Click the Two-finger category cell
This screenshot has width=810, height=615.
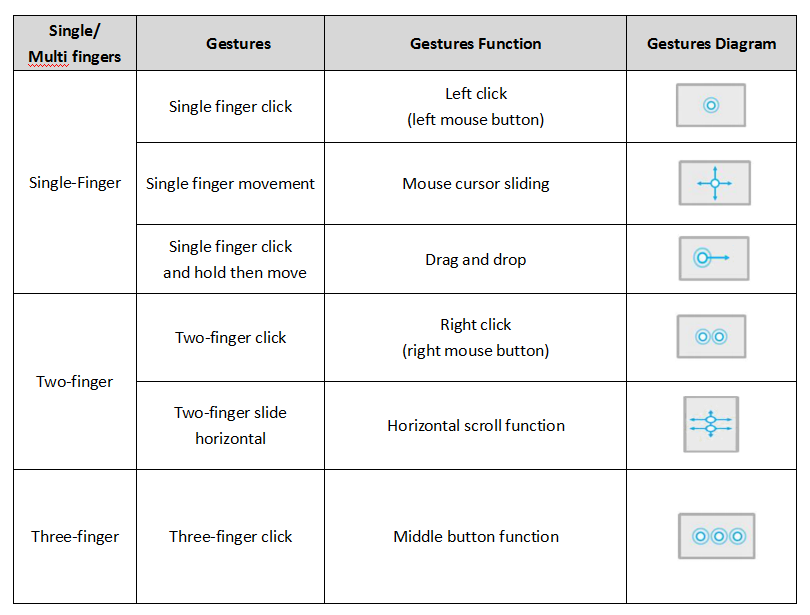[75, 382]
